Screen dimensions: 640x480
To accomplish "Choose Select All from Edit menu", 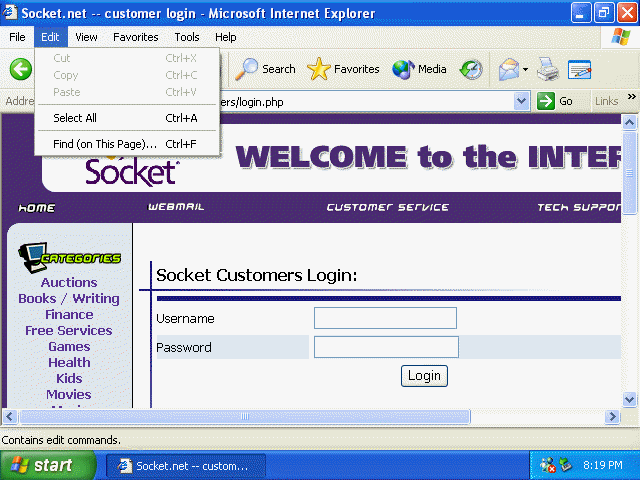I will [127, 118].
